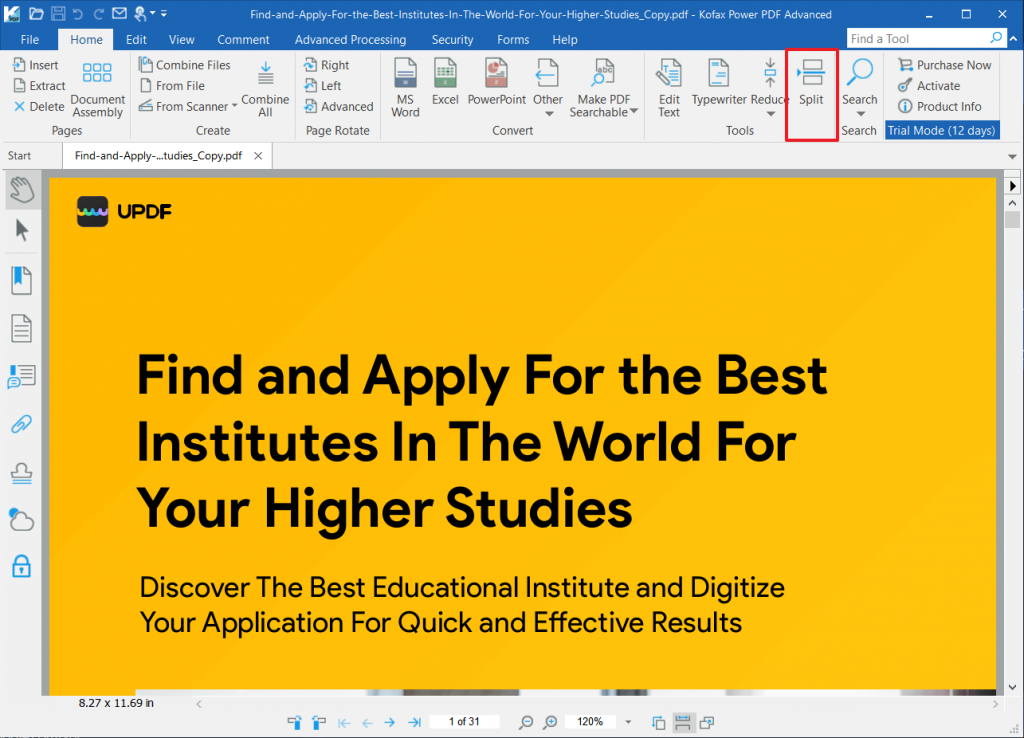Click the Combine All button
Screen dimensions: 1024x738
tap(265, 90)
